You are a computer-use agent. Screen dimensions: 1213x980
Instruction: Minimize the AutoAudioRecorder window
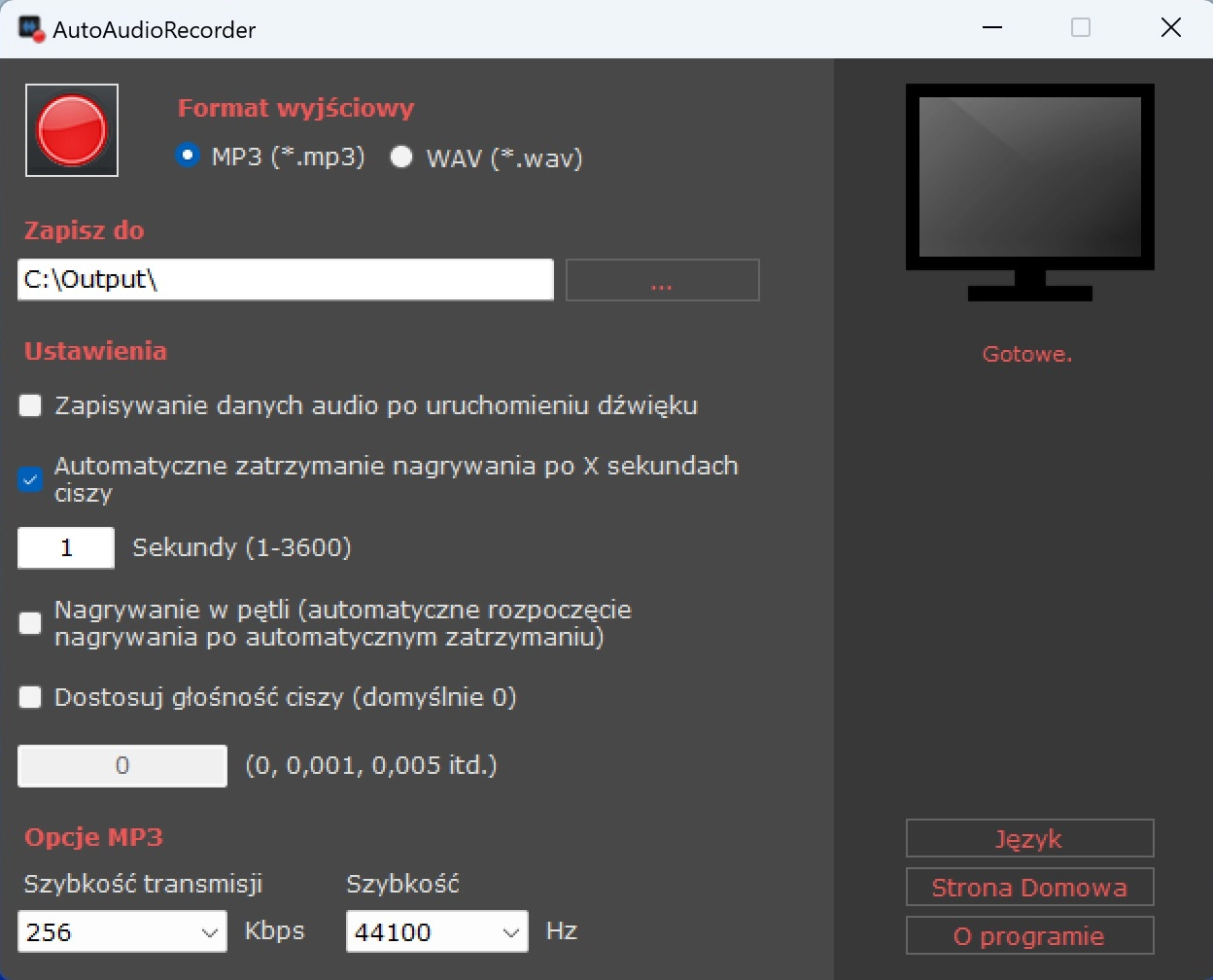tap(992, 28)
